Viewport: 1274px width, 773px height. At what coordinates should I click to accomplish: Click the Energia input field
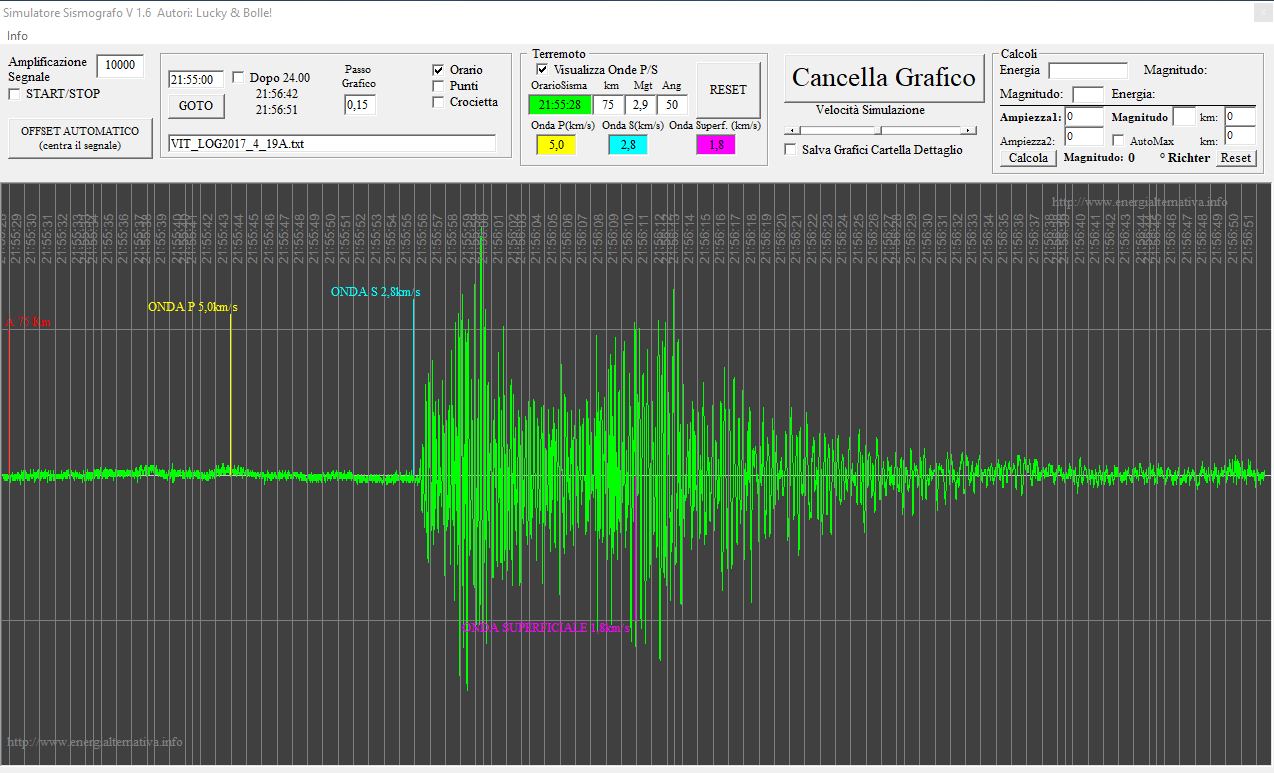point(1088,71)
